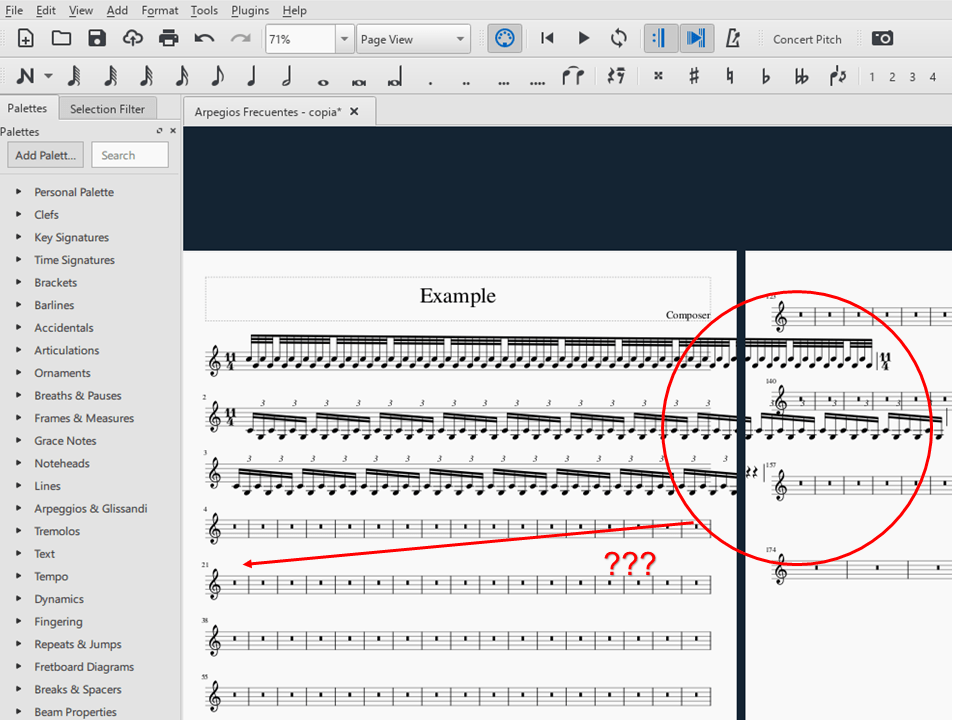Open the image capture tool
Image resolution: width=960 pixels, height=720 pixels.
(882, 38)
